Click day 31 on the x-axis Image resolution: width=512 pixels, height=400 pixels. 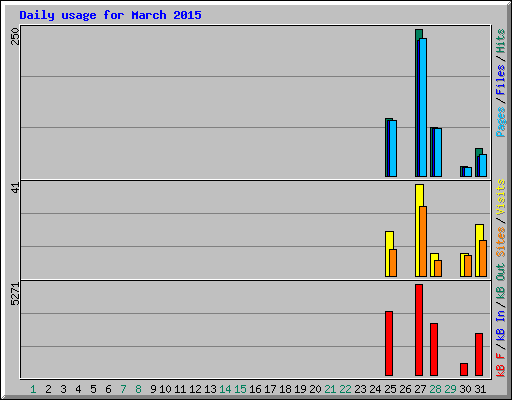click(x=480, y=389)
